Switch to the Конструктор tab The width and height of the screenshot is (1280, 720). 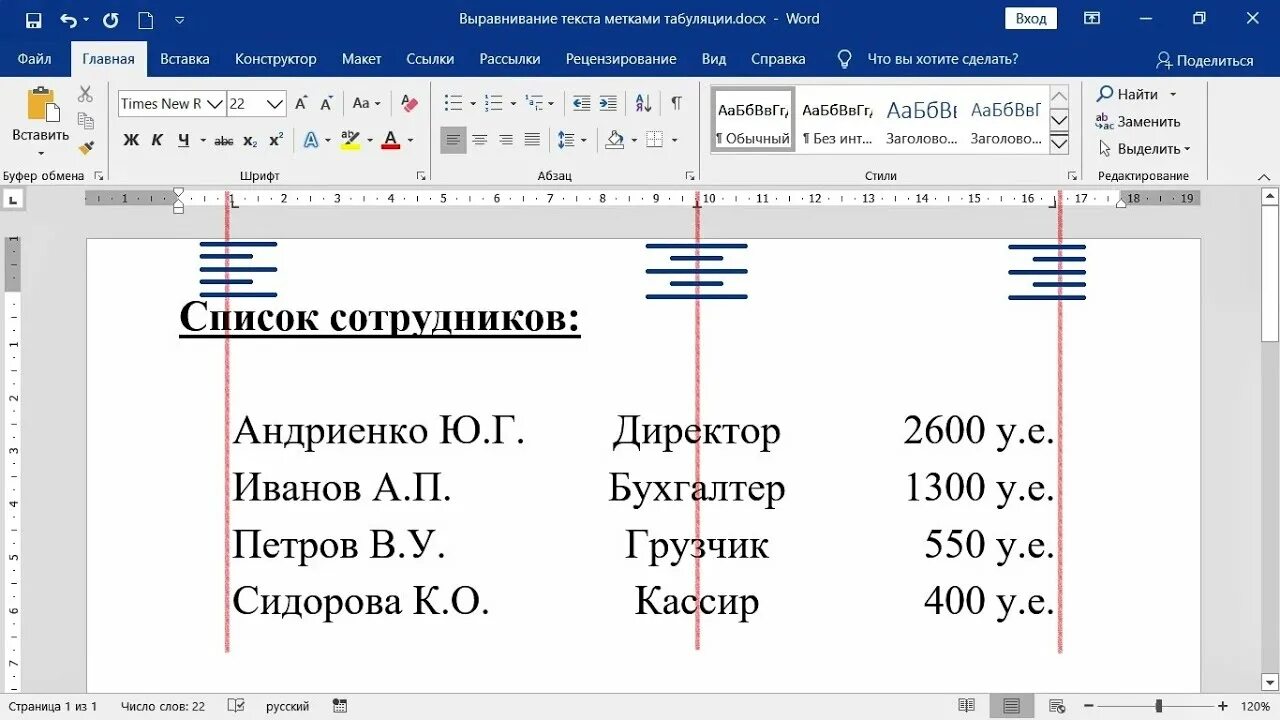[x=276, y=59]
